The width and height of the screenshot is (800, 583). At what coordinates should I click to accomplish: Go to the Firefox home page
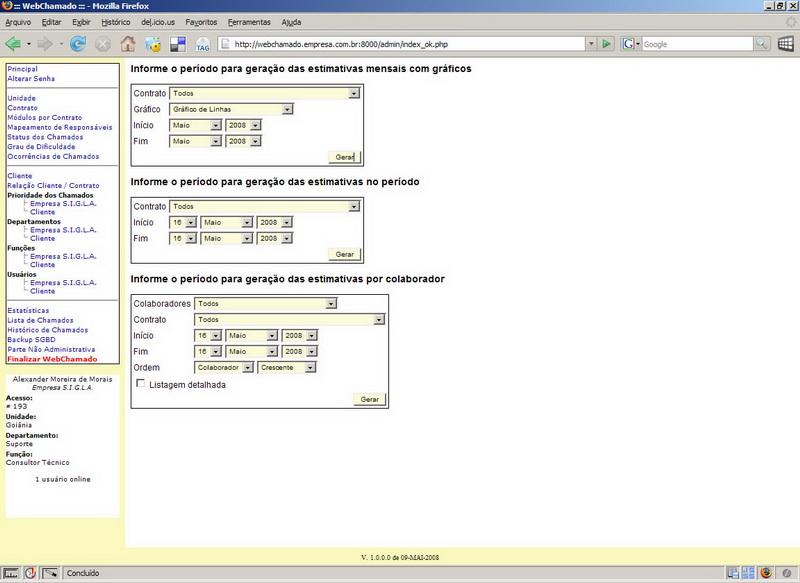pyautogui.click(x=128, y=44)
